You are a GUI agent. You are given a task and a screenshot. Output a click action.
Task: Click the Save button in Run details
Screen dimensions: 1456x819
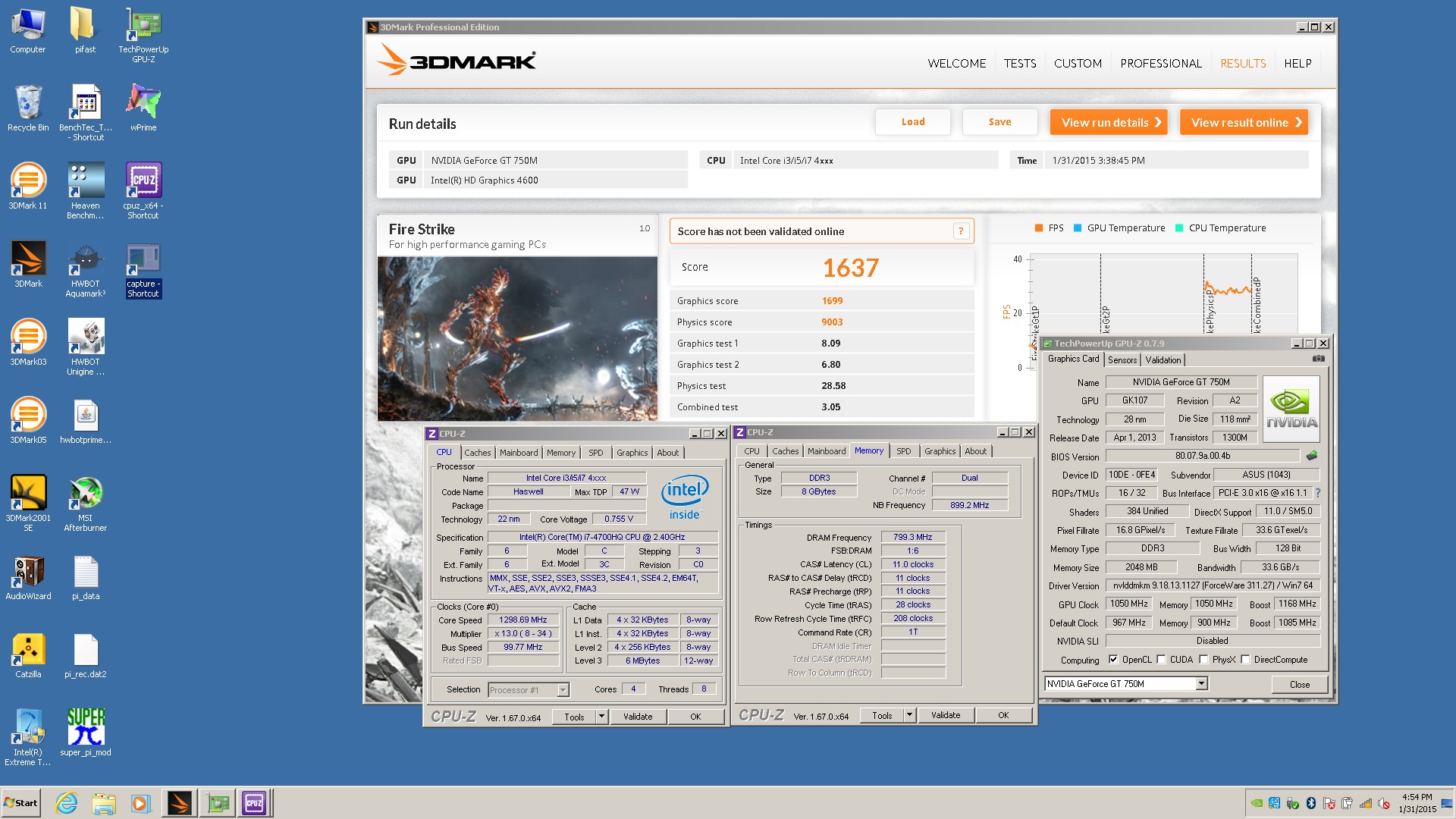999,122
